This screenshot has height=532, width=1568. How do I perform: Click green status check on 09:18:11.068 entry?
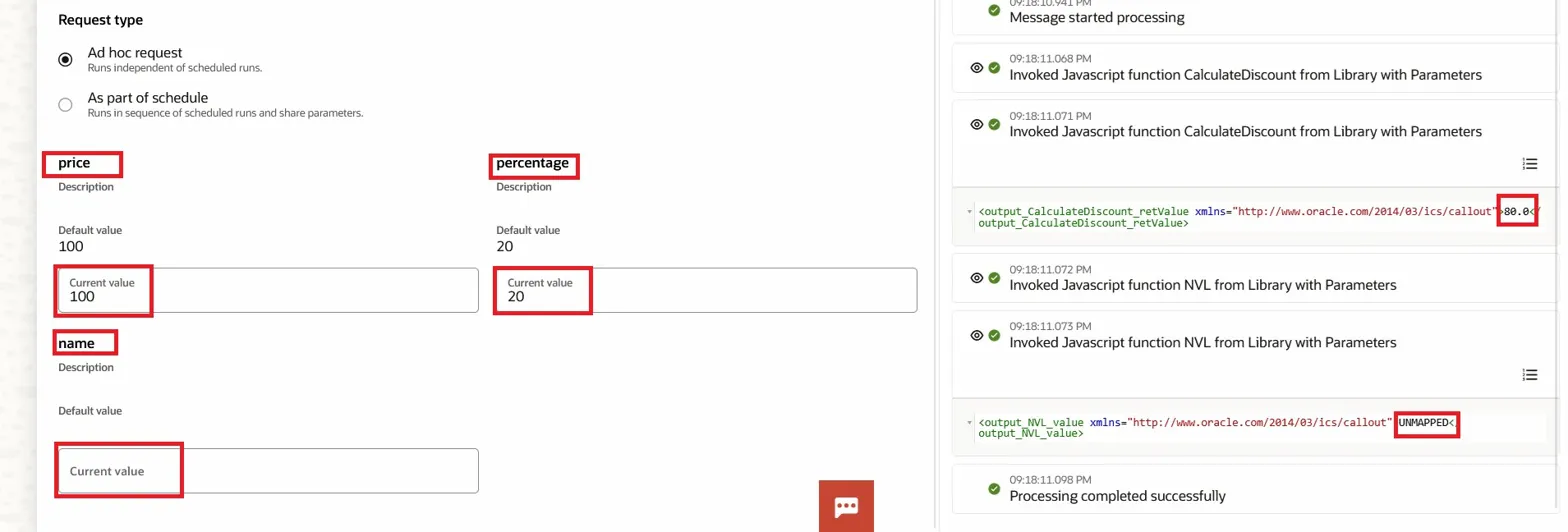[994, 68]
